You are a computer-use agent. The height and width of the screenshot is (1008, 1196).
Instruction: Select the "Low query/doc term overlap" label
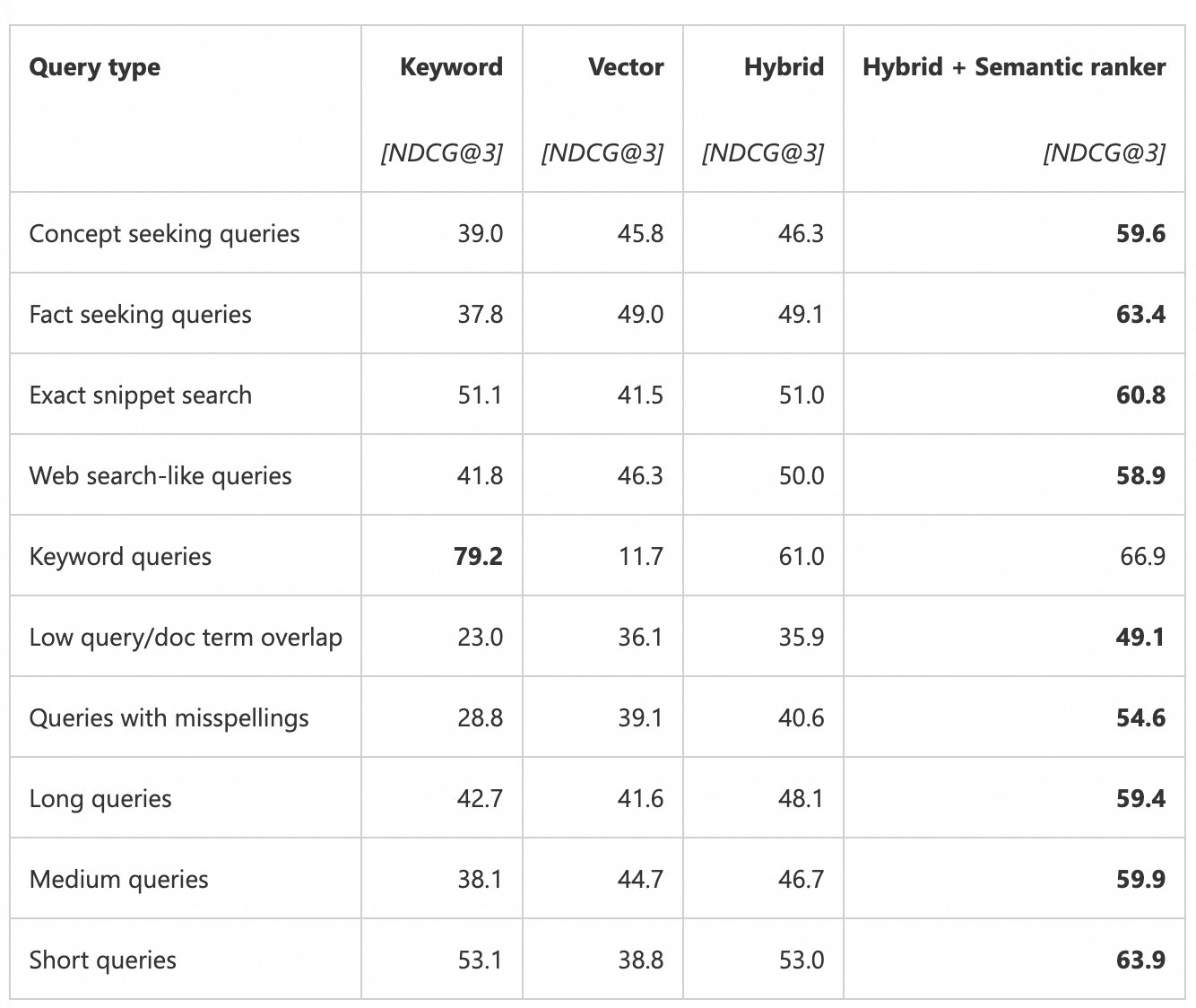coord(186,638)
